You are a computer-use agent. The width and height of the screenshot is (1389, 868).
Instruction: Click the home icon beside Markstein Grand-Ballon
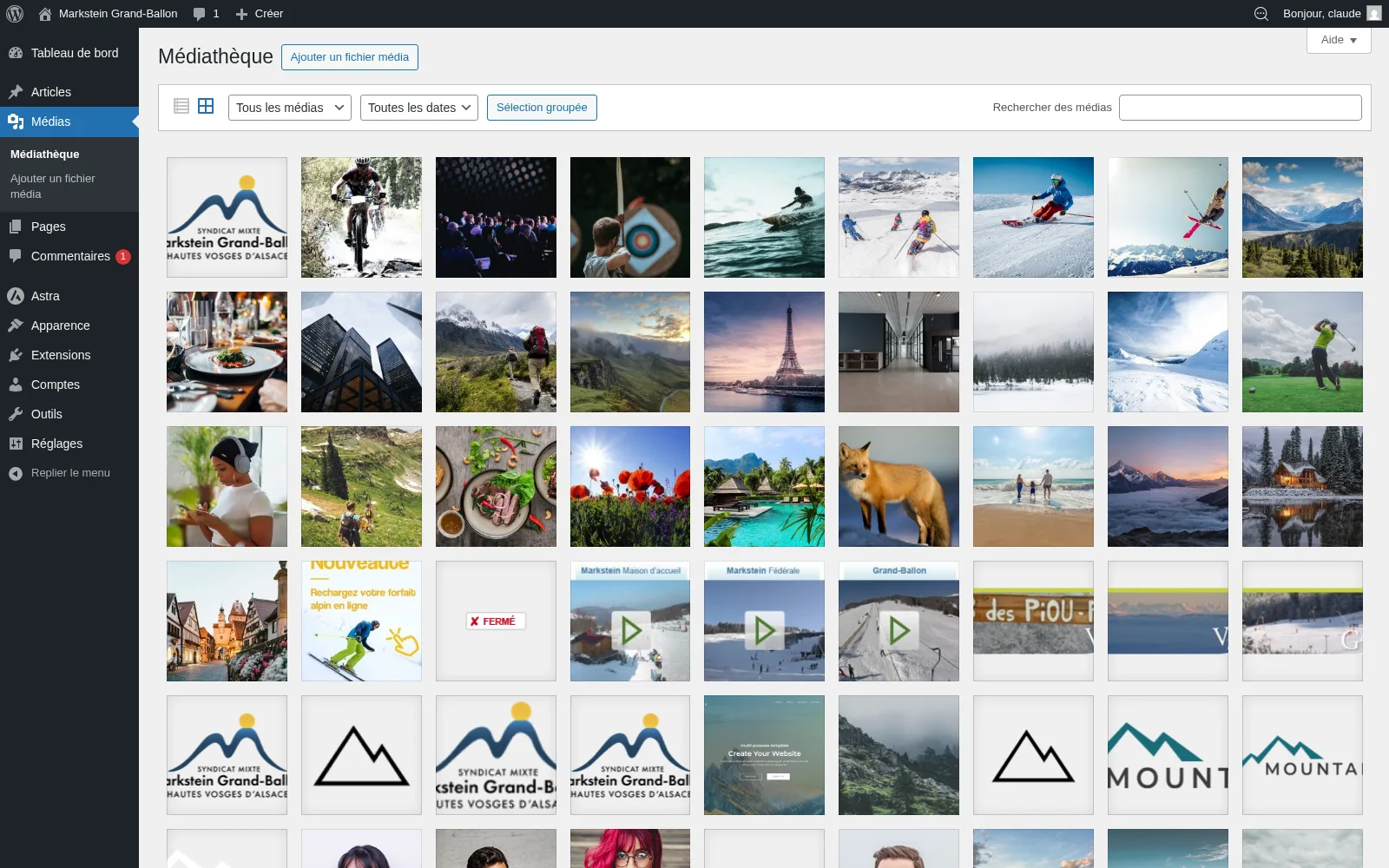45,14
